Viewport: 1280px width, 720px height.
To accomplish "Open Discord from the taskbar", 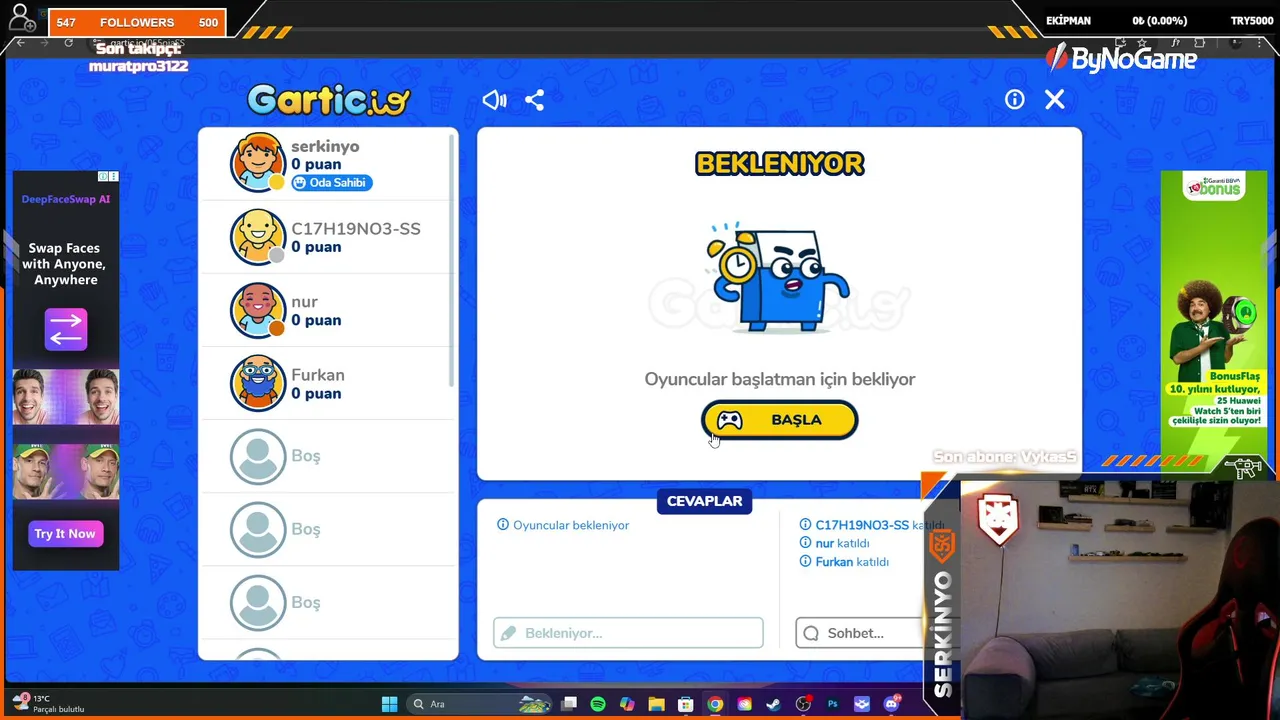I will [891, 704].
